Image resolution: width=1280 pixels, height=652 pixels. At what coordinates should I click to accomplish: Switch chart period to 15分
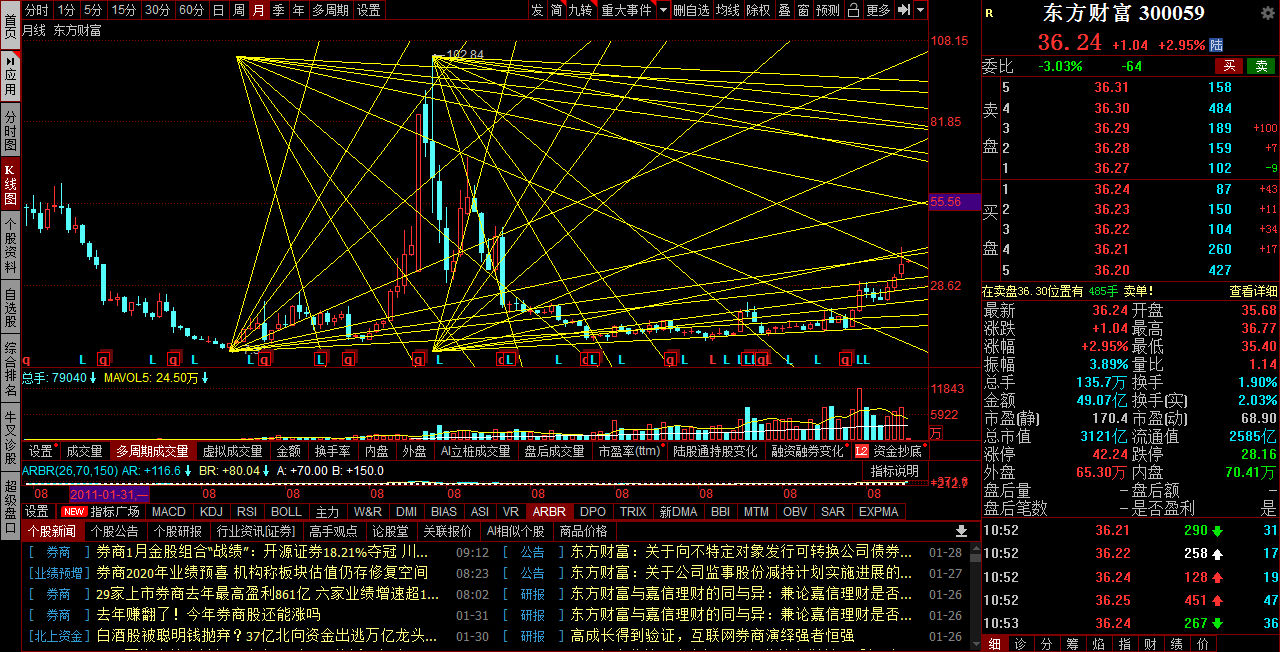(x=124, y=10)
